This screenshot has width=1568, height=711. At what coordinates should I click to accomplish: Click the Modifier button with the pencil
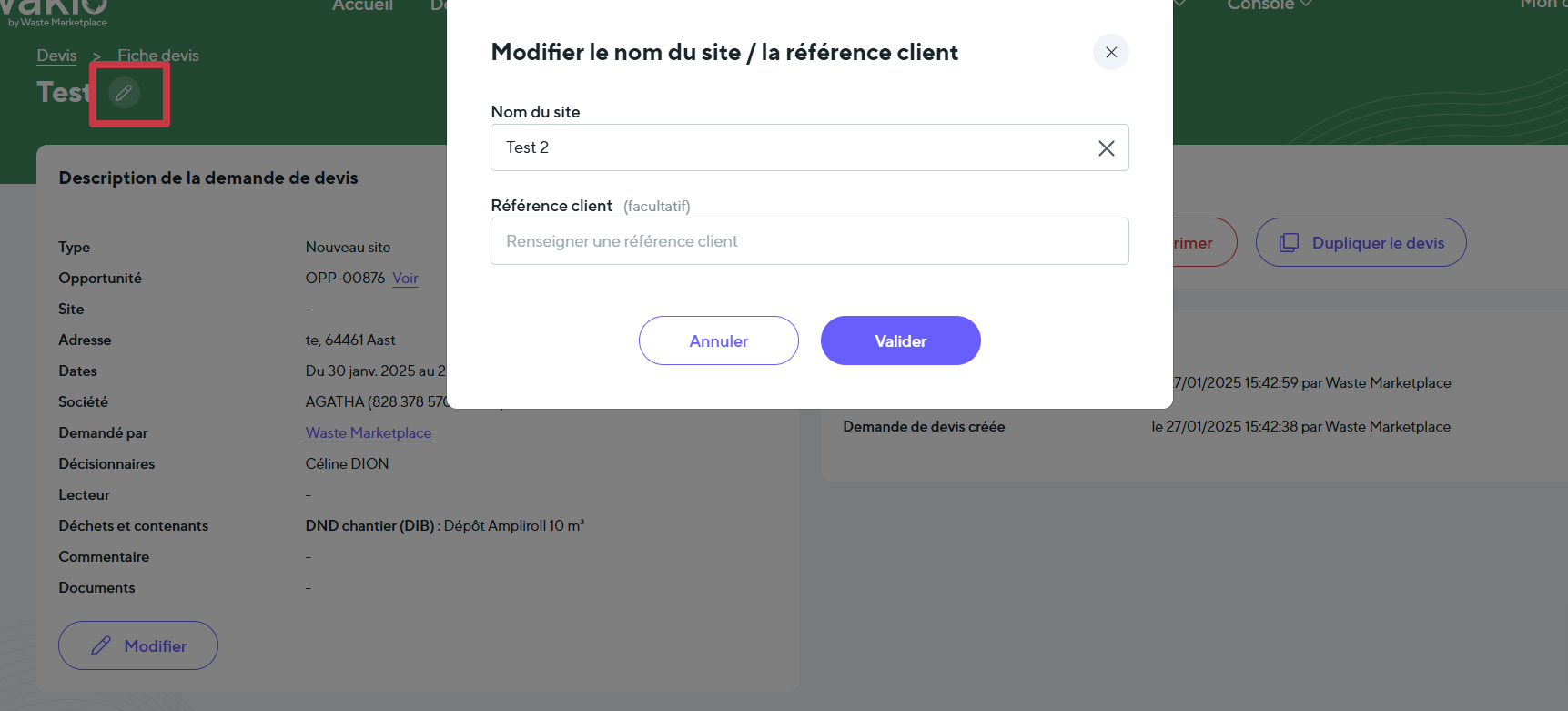pos(138,645)
